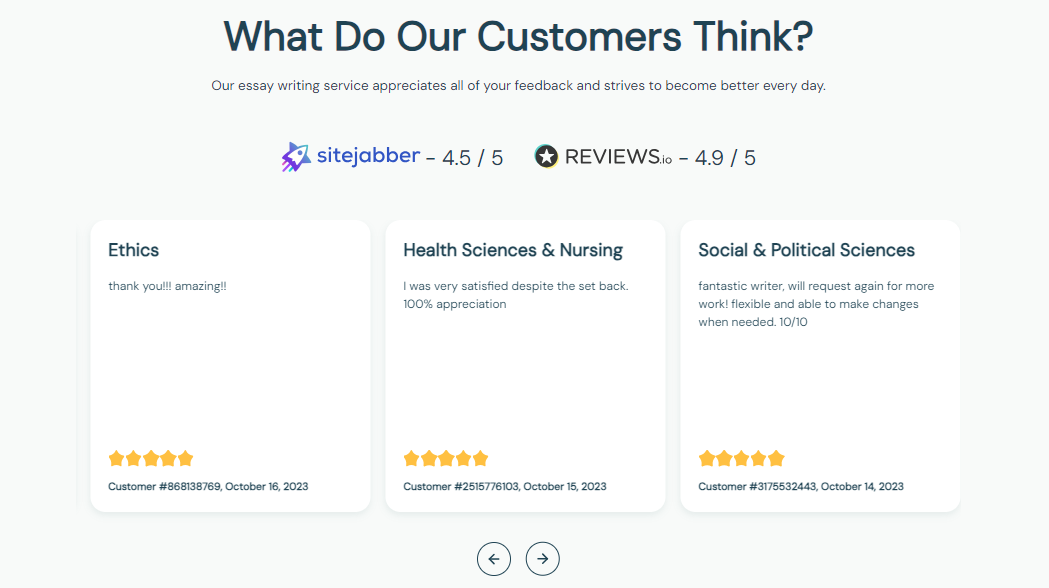Click the next review arrow button

coord(542,558)
